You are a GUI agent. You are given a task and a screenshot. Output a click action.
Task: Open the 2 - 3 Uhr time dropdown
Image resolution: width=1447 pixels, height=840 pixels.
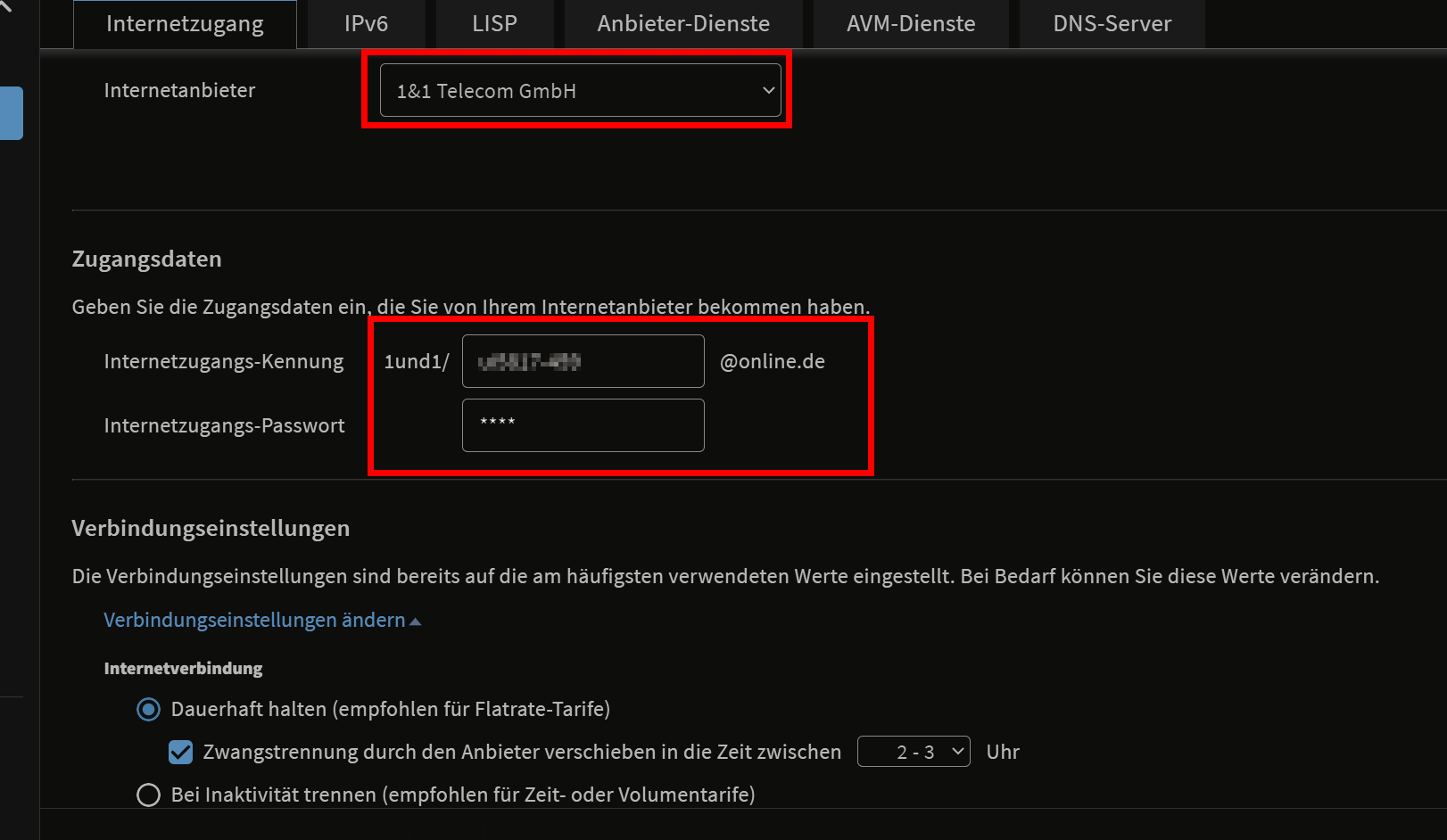pyautogui.click(x=914, y=752)
